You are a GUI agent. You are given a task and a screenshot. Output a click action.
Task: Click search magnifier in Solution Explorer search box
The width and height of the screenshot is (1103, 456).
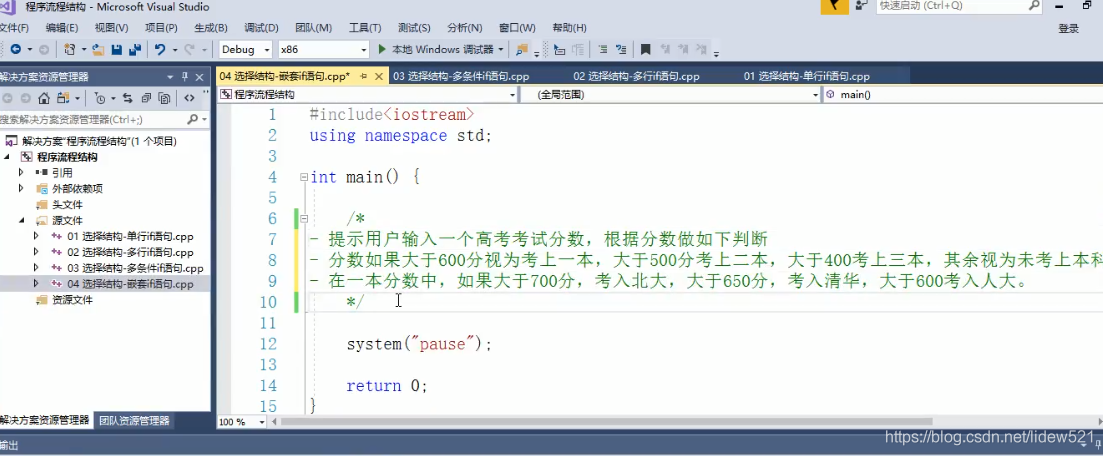point(192,120)
